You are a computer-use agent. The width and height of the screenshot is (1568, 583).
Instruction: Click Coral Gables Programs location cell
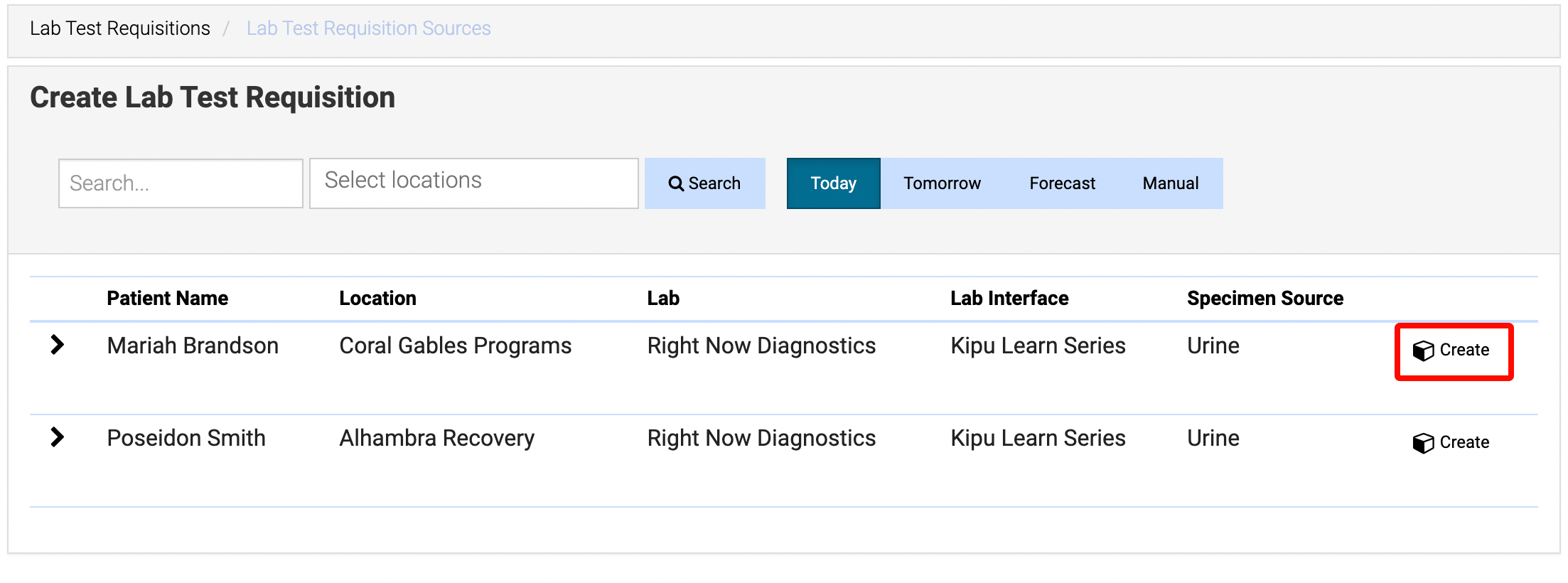pyautogui.click(x=456, y=346)
